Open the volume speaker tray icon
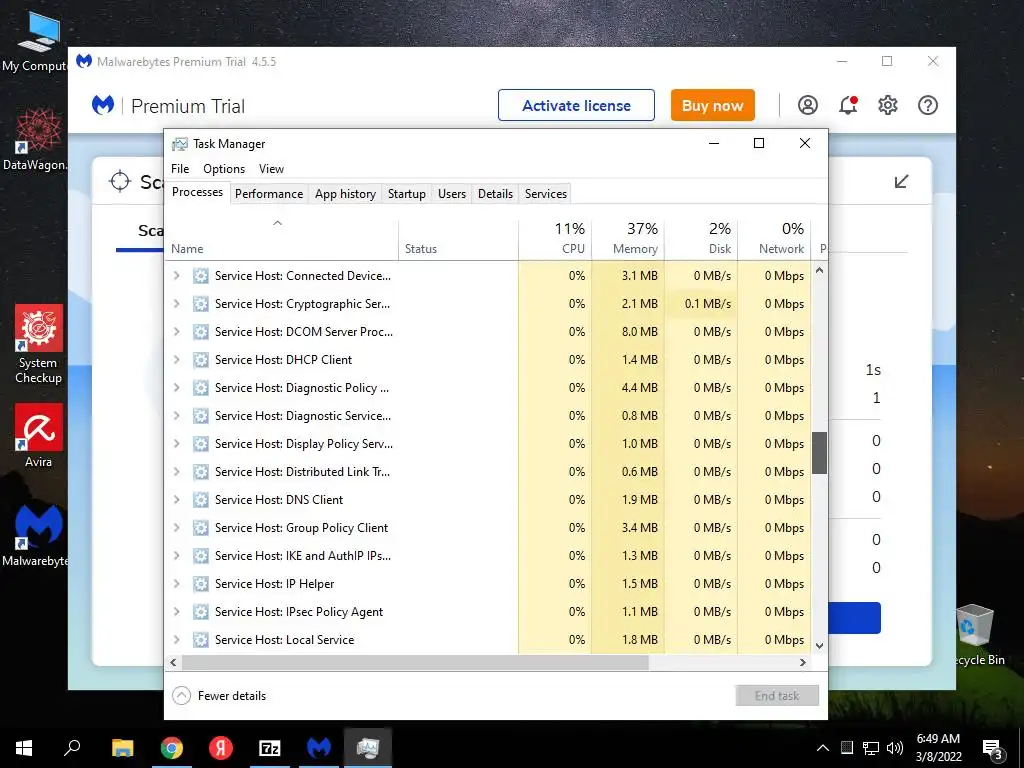The image size is (1024, 768). (x=895, y=748)
